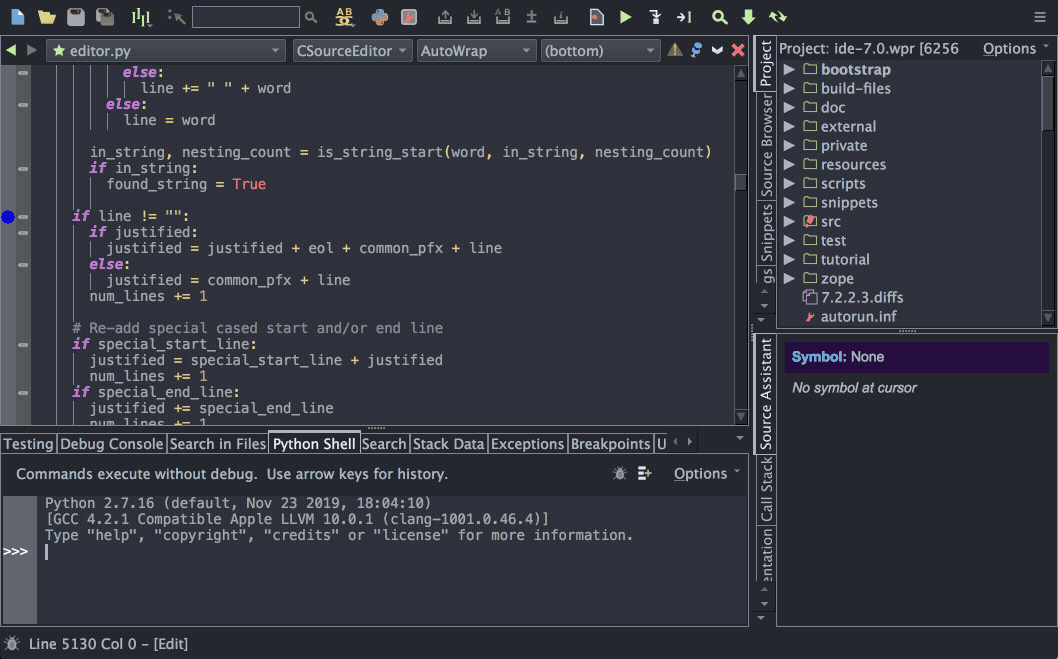
Task: Switch to the Debug Console tab
Action: [x=110, y=444]
